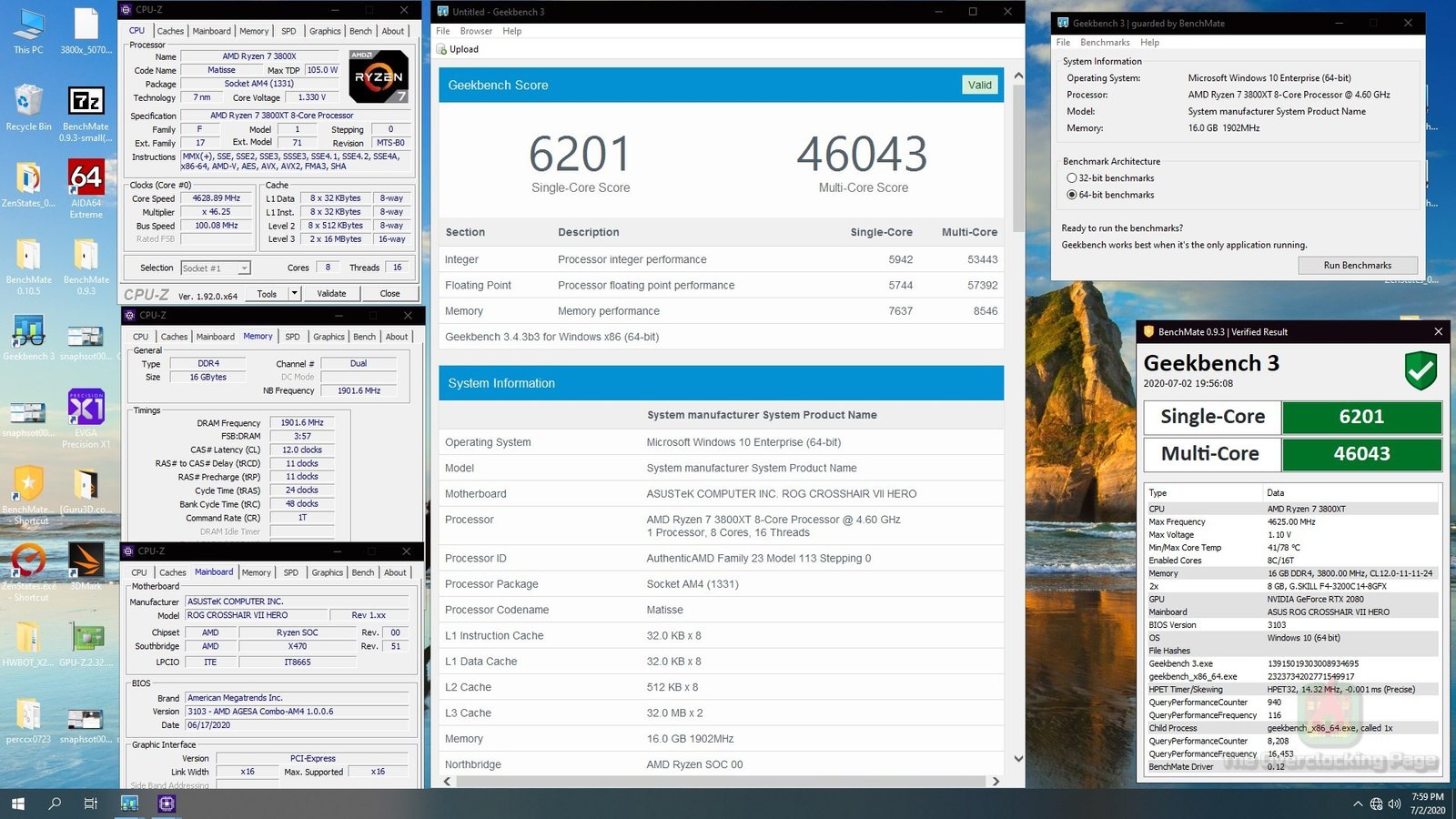Click the Upload icon in Geekbench

click(442, 50)
